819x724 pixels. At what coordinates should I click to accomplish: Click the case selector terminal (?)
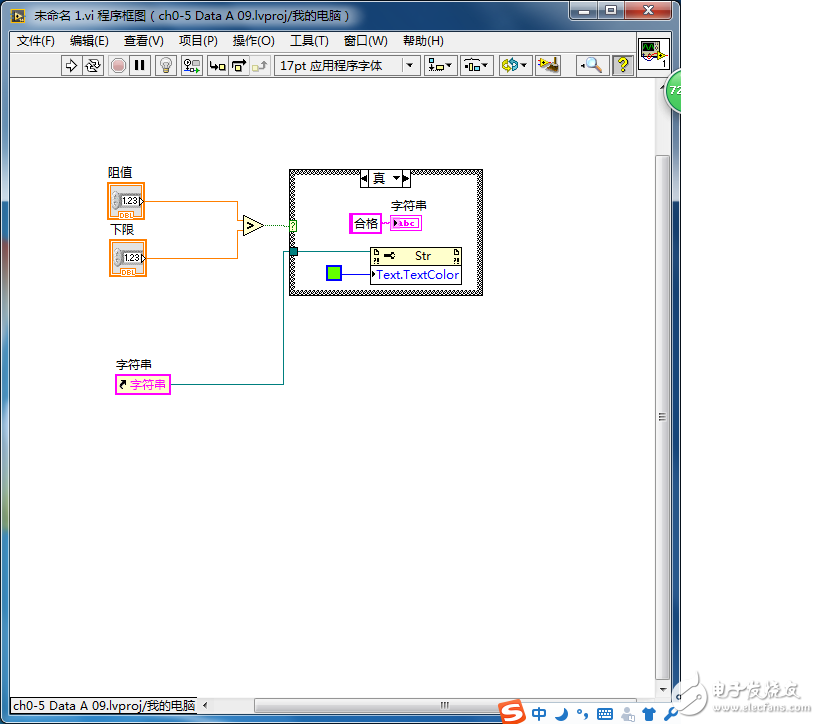pos(293,226)
